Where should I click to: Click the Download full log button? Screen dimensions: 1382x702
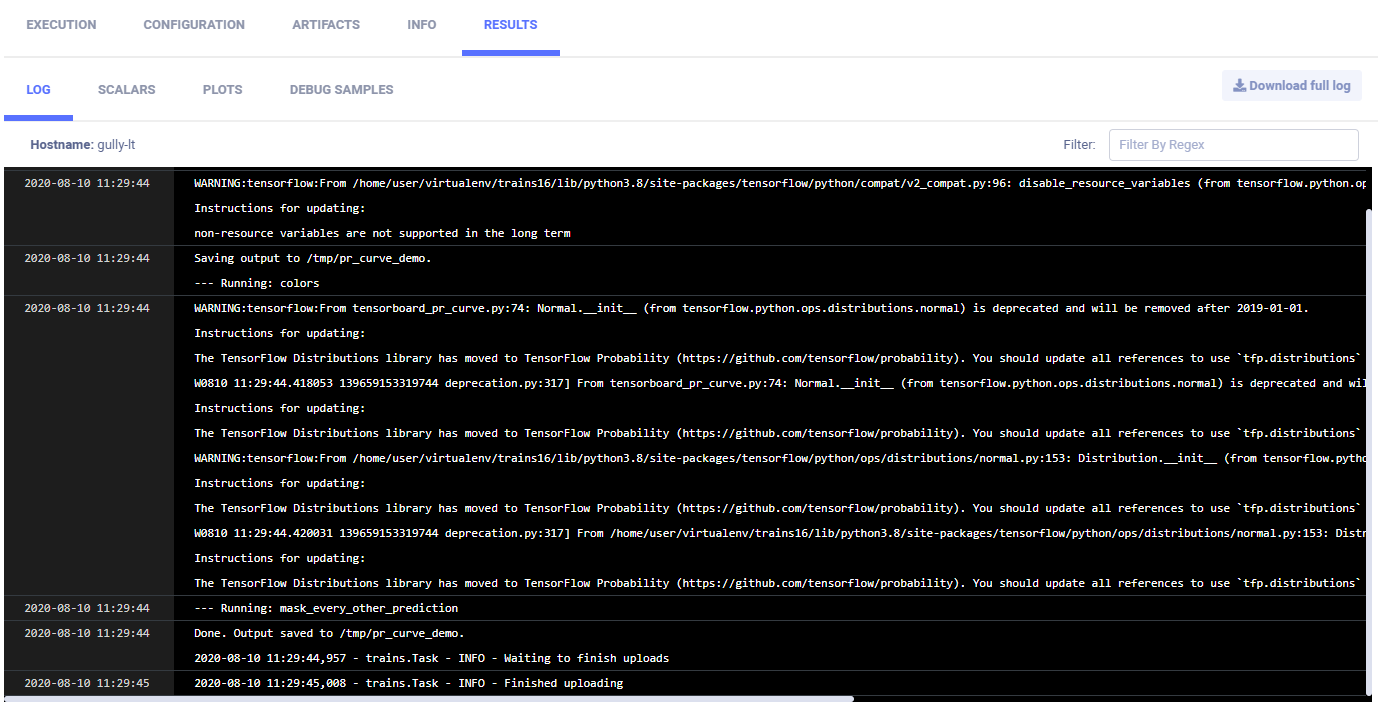(1291, 85)
